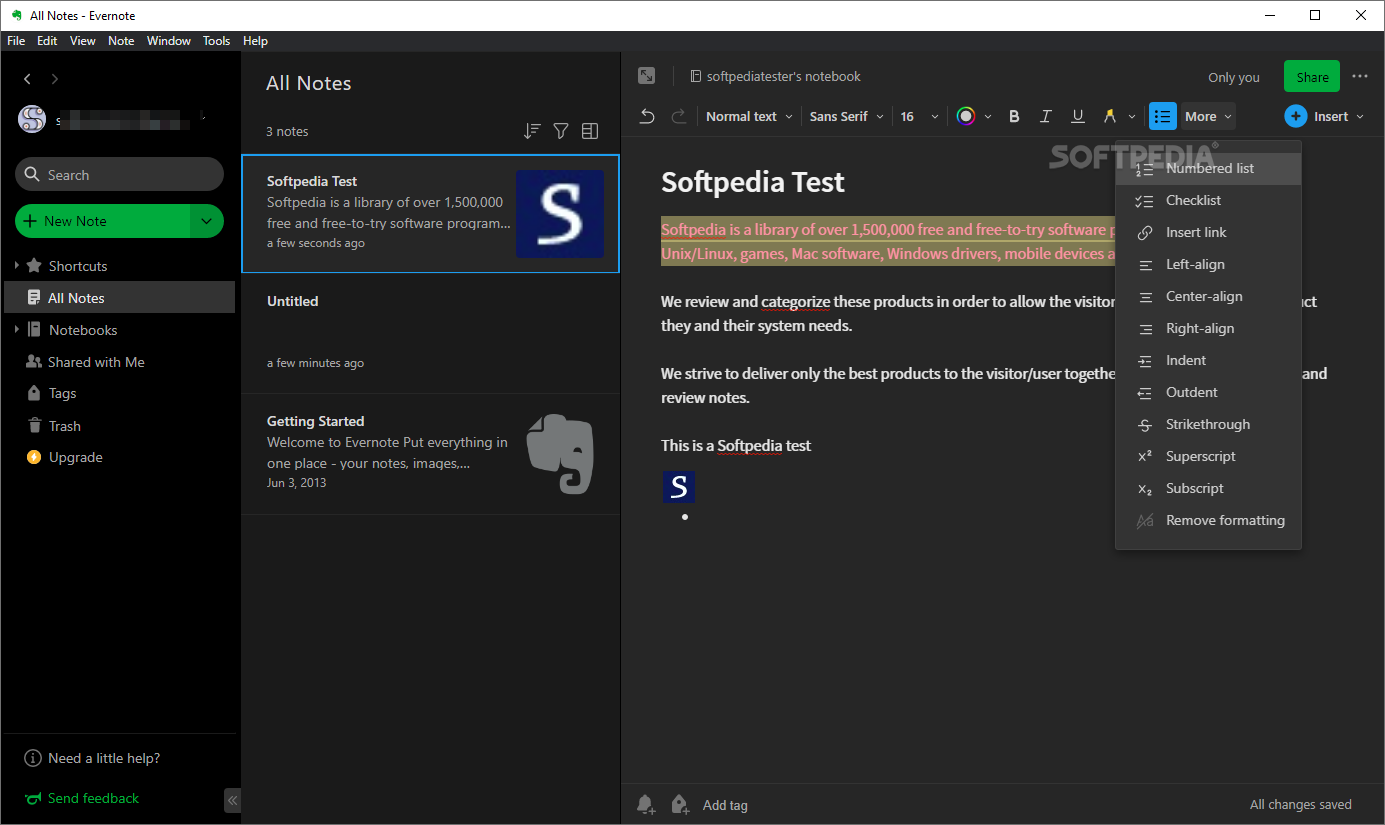
Task: Click the Share button
Action: [1312, 77]
